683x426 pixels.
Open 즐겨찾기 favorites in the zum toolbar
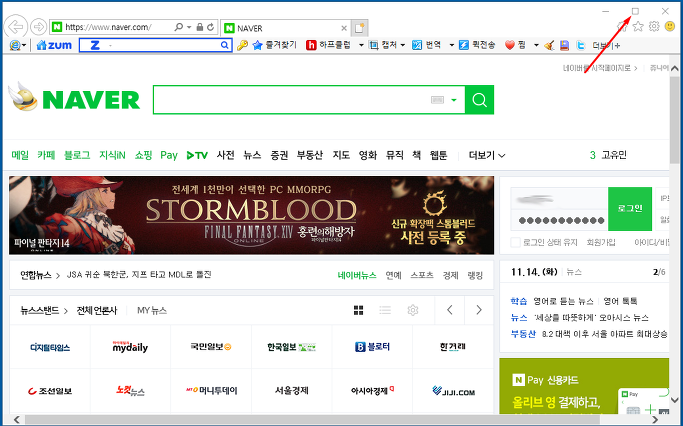(274, 45)
